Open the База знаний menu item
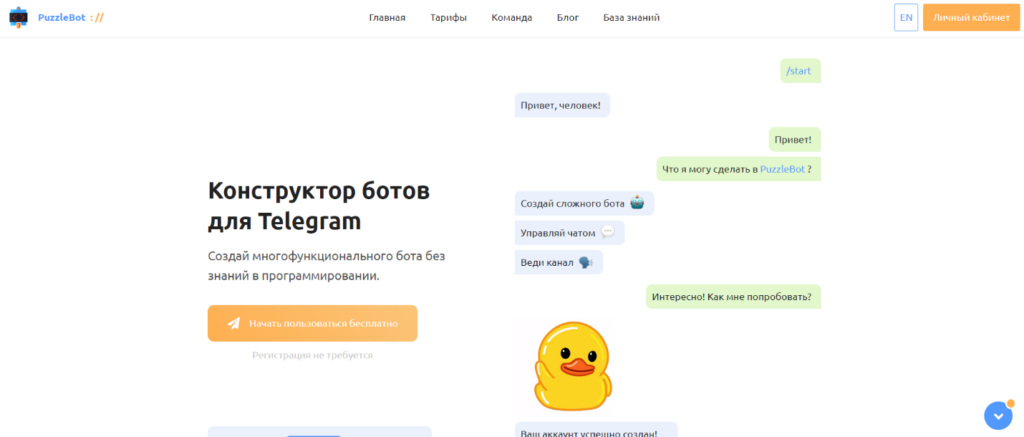The height and width of the screenshot is (437, 1024). click(x=631, y=18)
